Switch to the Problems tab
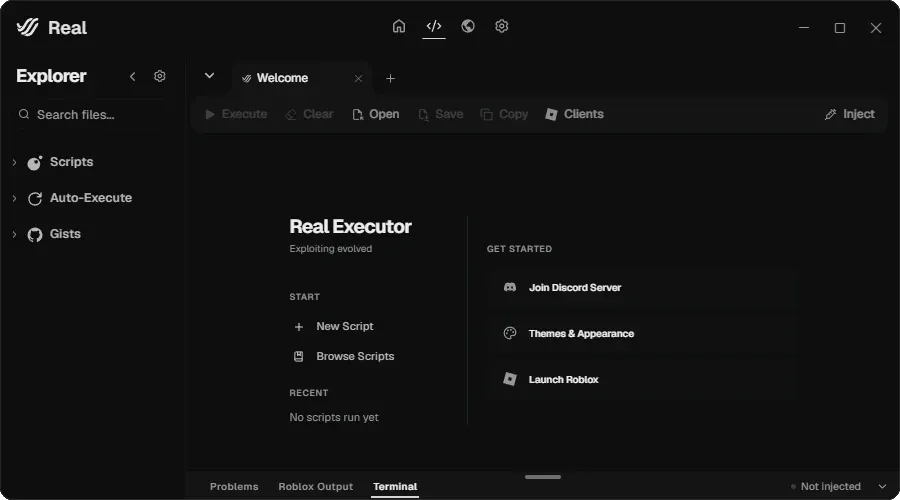This screenshot has height=500, width=900. tap(234, 487)
